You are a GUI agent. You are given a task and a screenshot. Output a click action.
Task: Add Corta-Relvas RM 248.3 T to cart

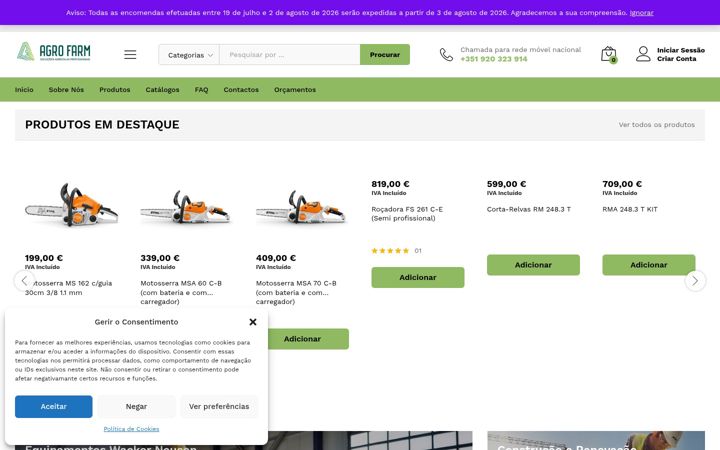(x=533, y=265)
